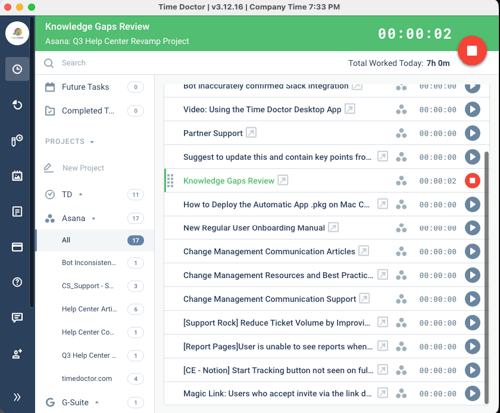Click the header timer 00:00:02
Screen dimensions: 500x413
[x=415, y=34]
